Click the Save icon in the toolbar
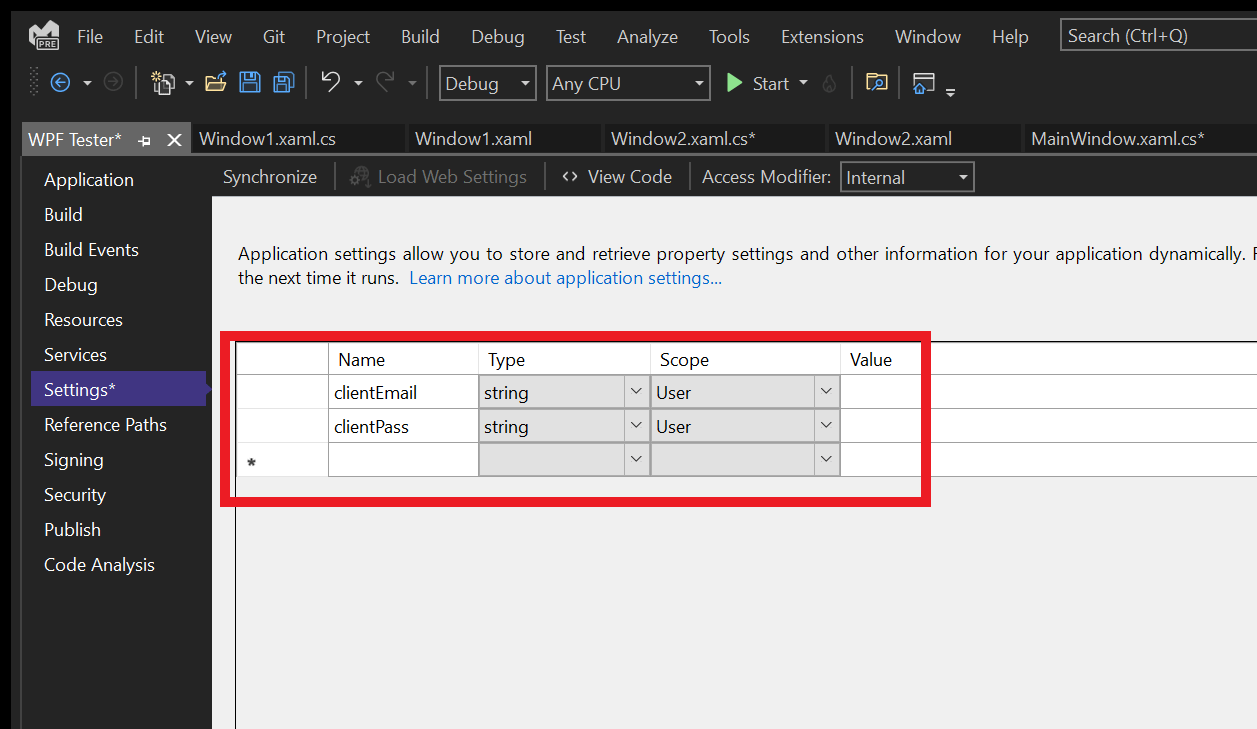Viewport: 1257px width, 729px height. [250, 83]
